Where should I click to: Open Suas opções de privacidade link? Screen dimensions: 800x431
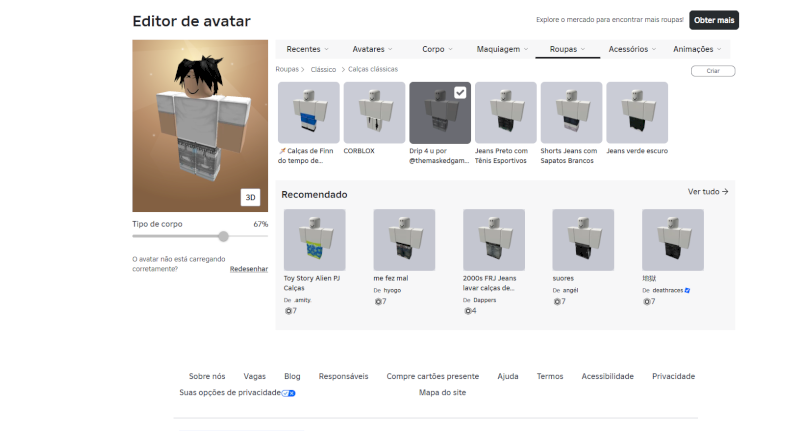click(230, 393)
